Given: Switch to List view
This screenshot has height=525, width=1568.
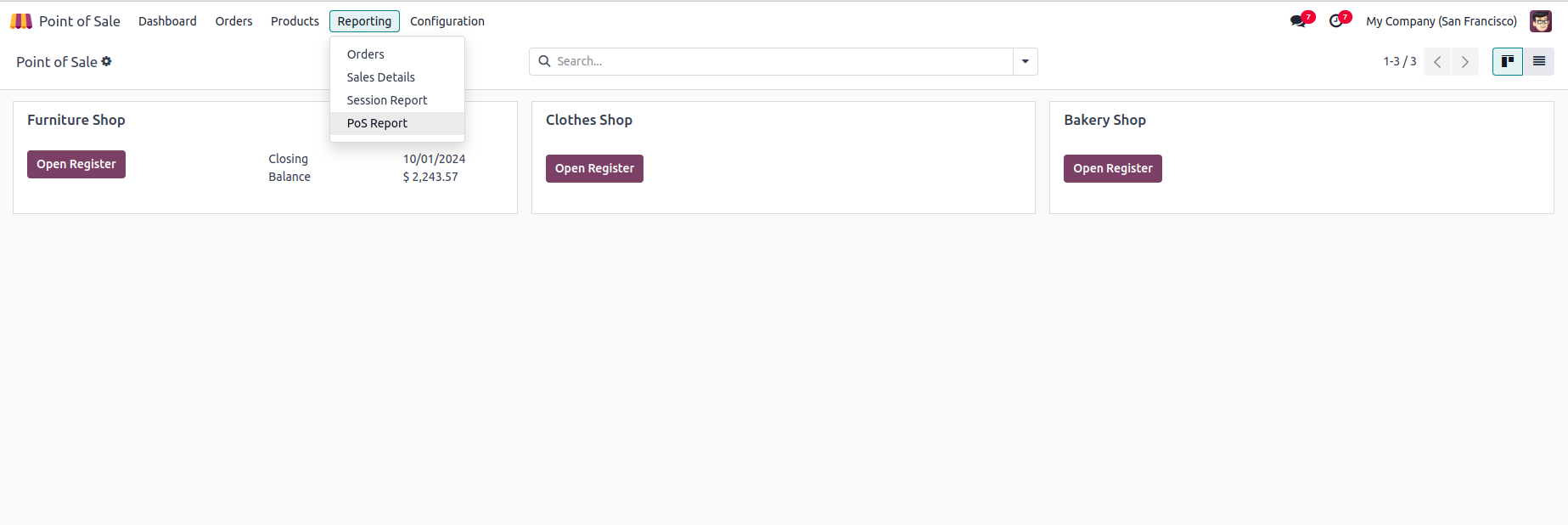Looking at the screenshot, I should (1538, 61).
